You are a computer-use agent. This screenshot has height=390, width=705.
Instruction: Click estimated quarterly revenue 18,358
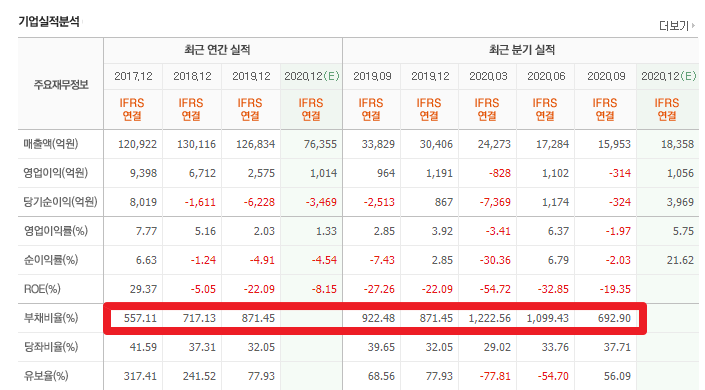click(x=678, y=144)
